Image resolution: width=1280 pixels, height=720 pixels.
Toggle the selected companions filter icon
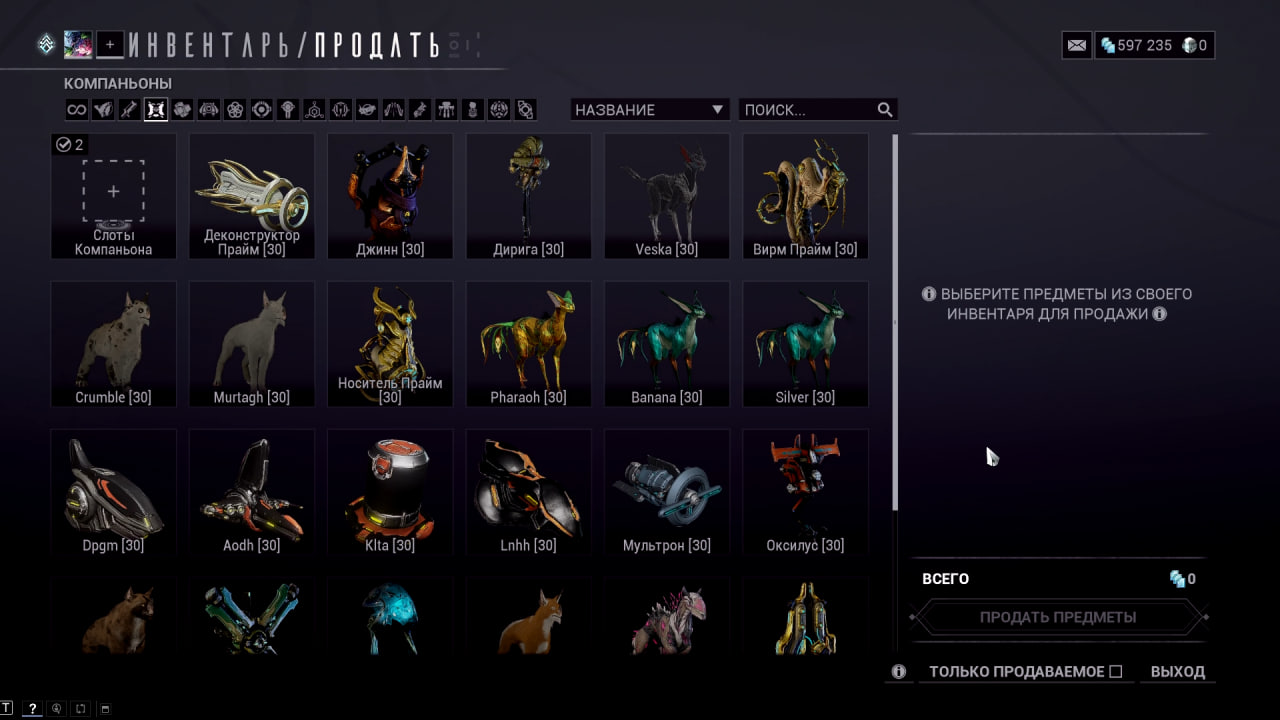point(155,110)
